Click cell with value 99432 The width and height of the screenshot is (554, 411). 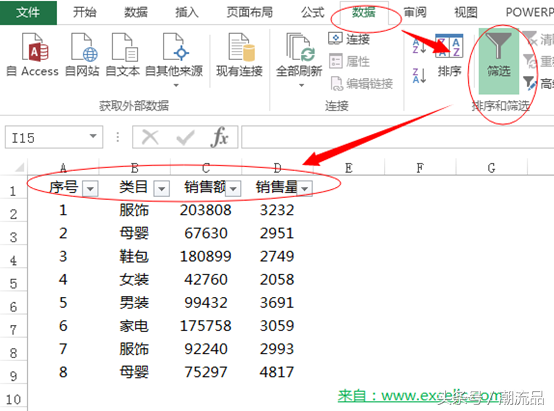tap(206, 303)
